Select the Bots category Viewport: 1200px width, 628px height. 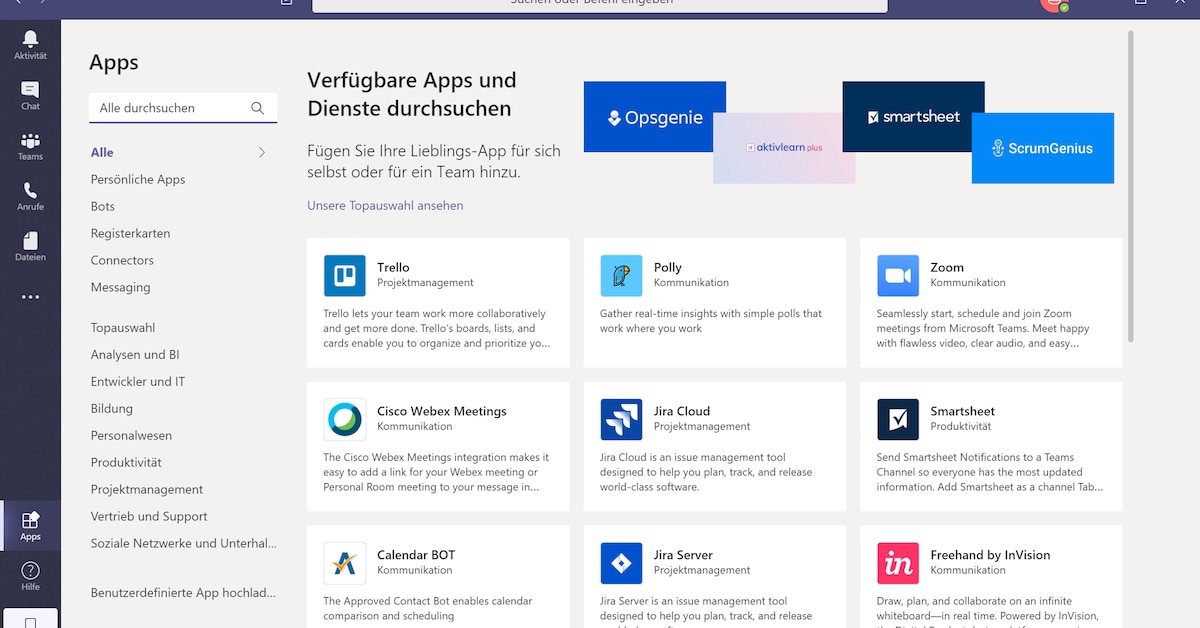[103, 207]
